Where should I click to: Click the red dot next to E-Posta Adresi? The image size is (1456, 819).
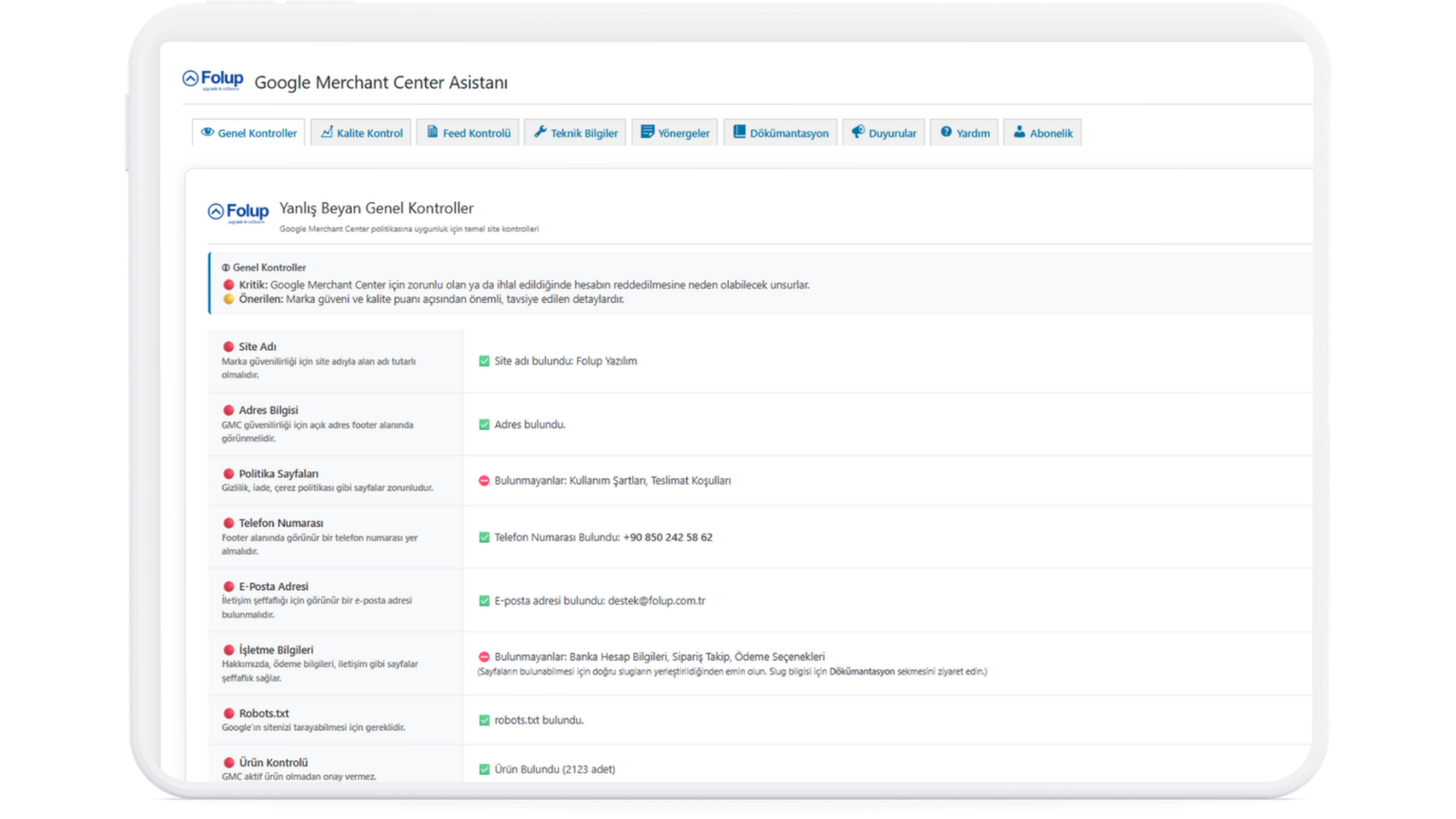(228, 587)
